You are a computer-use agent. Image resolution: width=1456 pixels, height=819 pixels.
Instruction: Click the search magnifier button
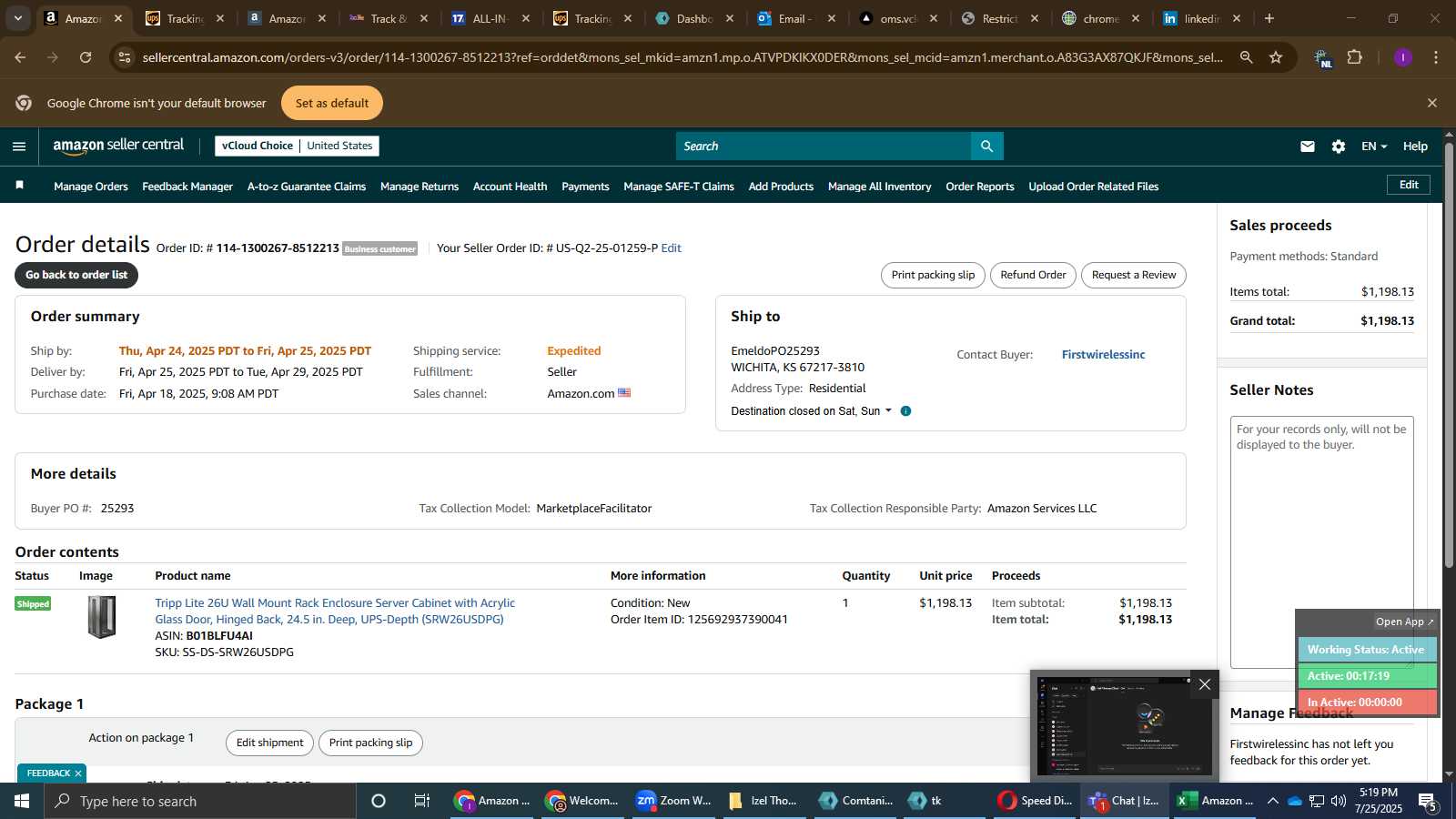(986, 146)
